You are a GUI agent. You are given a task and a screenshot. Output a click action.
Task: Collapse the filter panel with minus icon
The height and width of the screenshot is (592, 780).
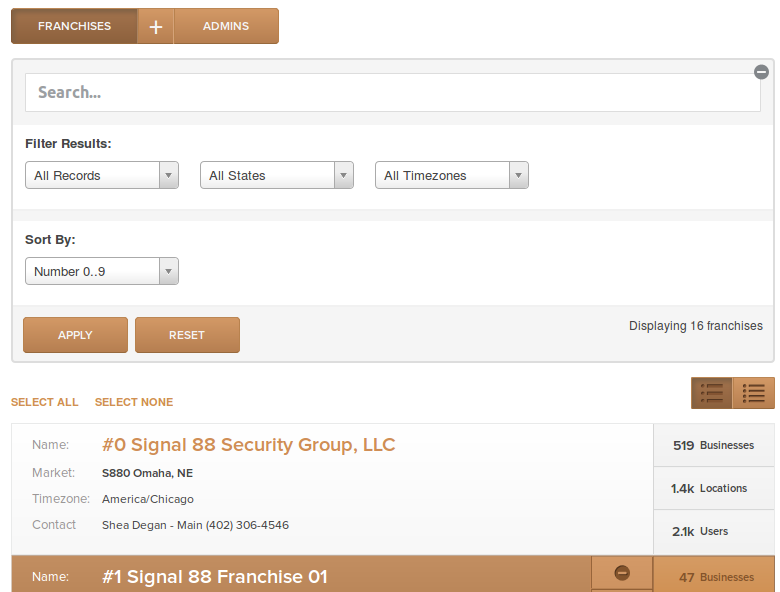(761, 72)
